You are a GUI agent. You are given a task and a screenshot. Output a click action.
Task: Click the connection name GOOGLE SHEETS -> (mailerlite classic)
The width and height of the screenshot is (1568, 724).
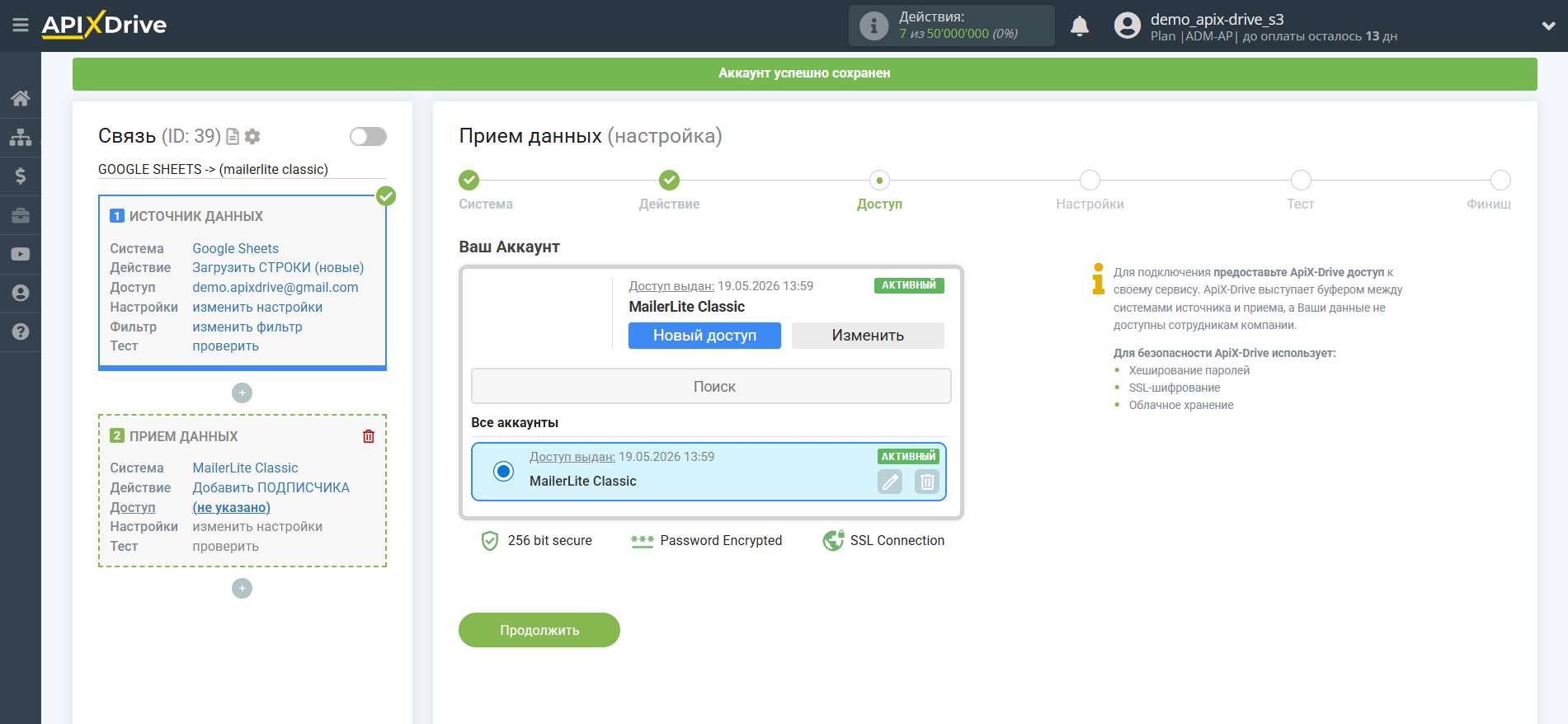tap(213, 169)
